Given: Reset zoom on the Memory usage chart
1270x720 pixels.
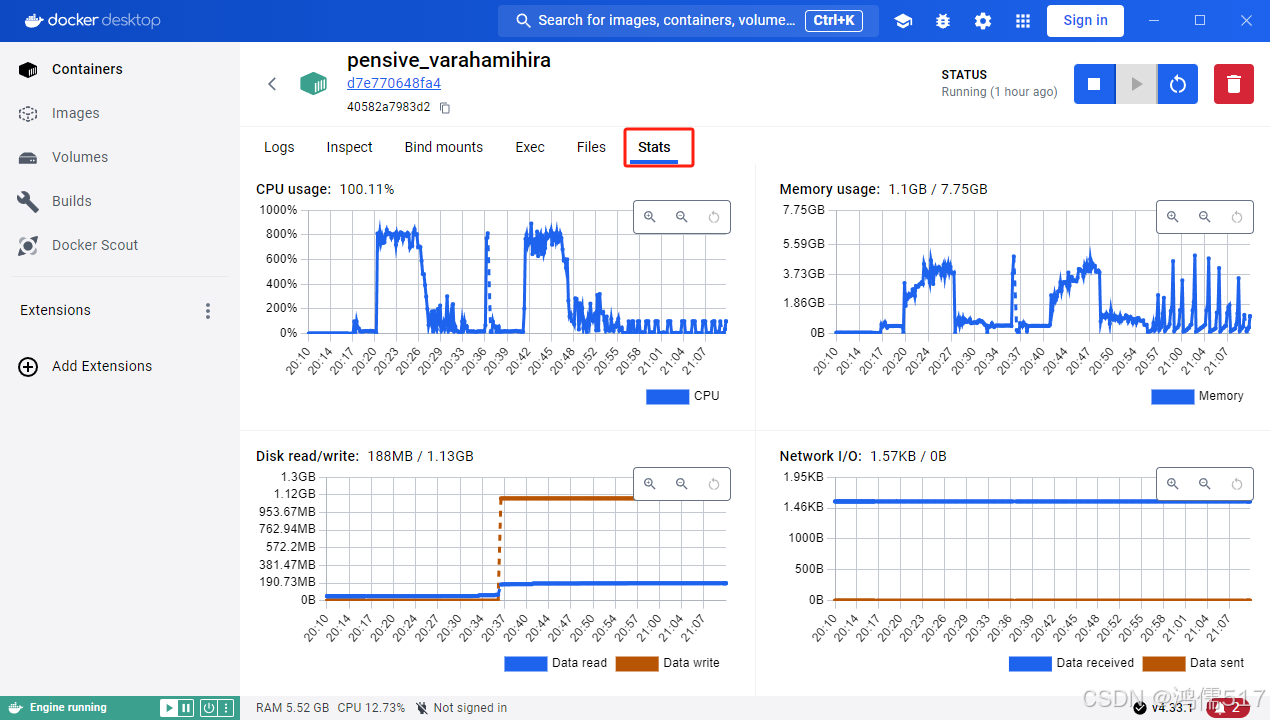Looking at the screenshot, I should coord(1237,217).
